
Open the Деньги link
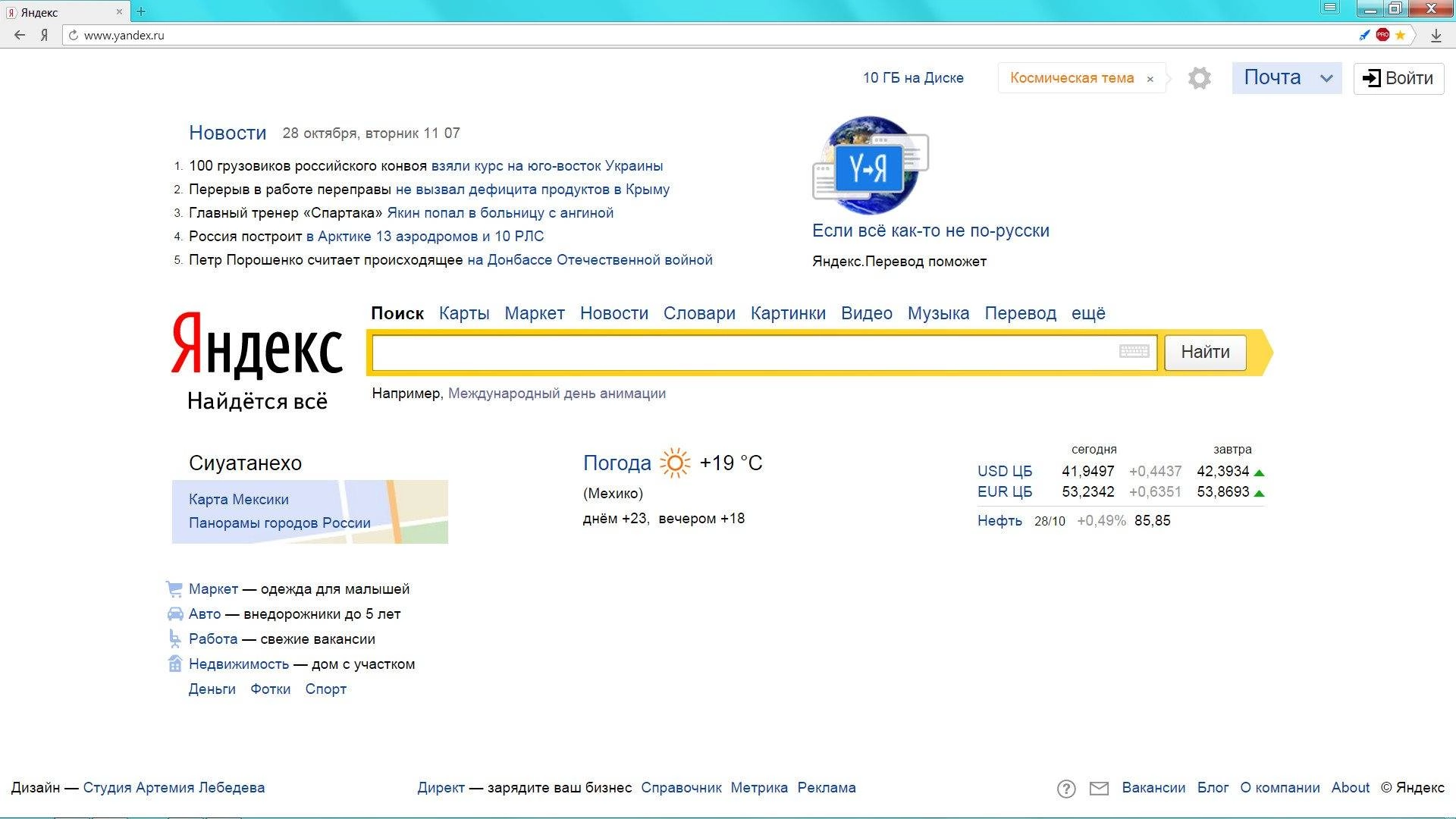point(212,689)
